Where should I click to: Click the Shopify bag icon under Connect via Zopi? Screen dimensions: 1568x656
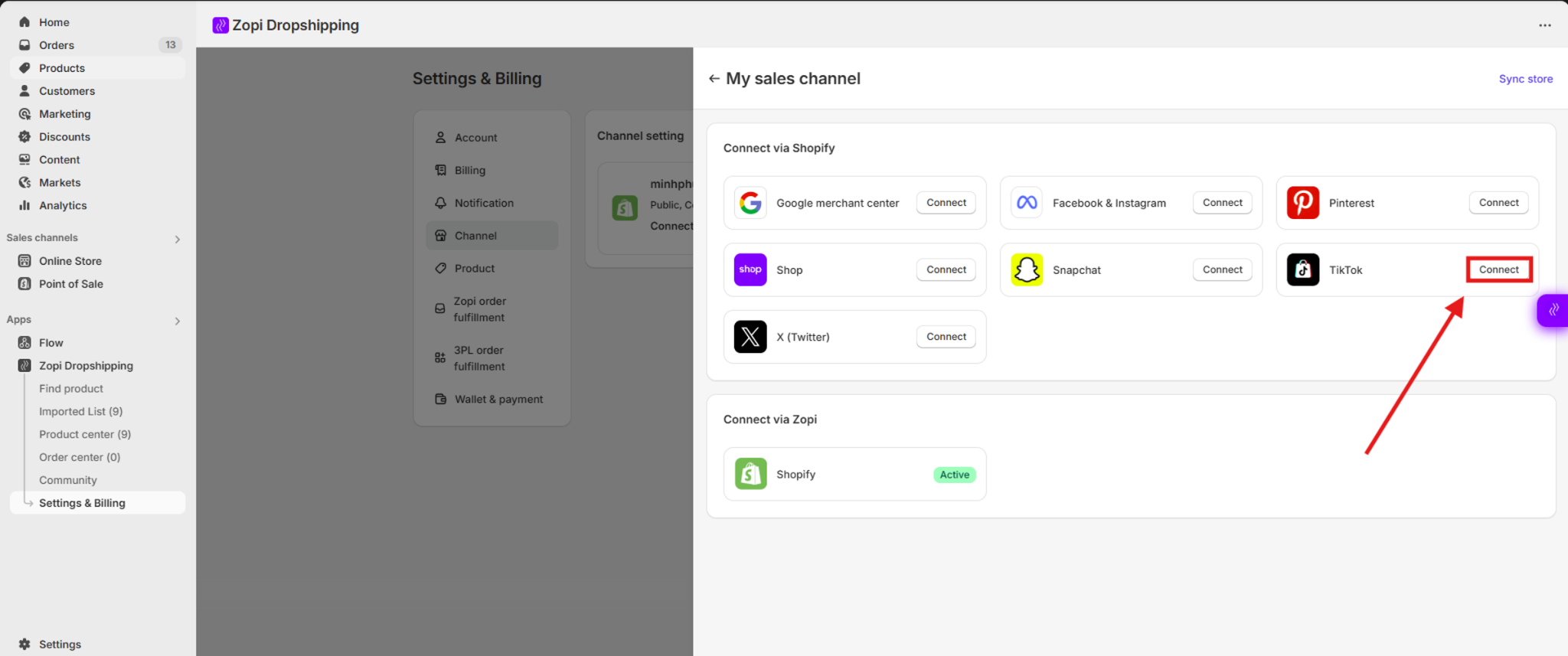pos(750,474)
